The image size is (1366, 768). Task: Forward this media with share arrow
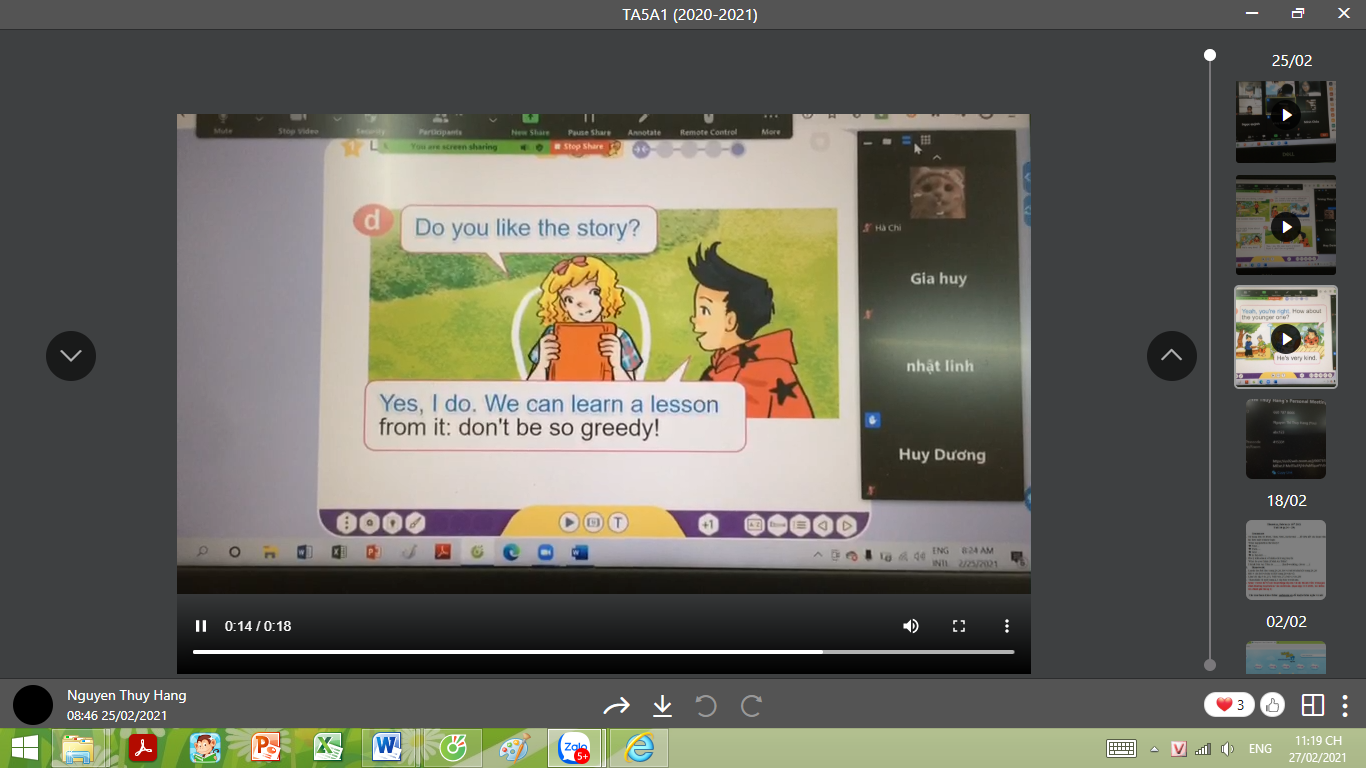coord(616,706)
